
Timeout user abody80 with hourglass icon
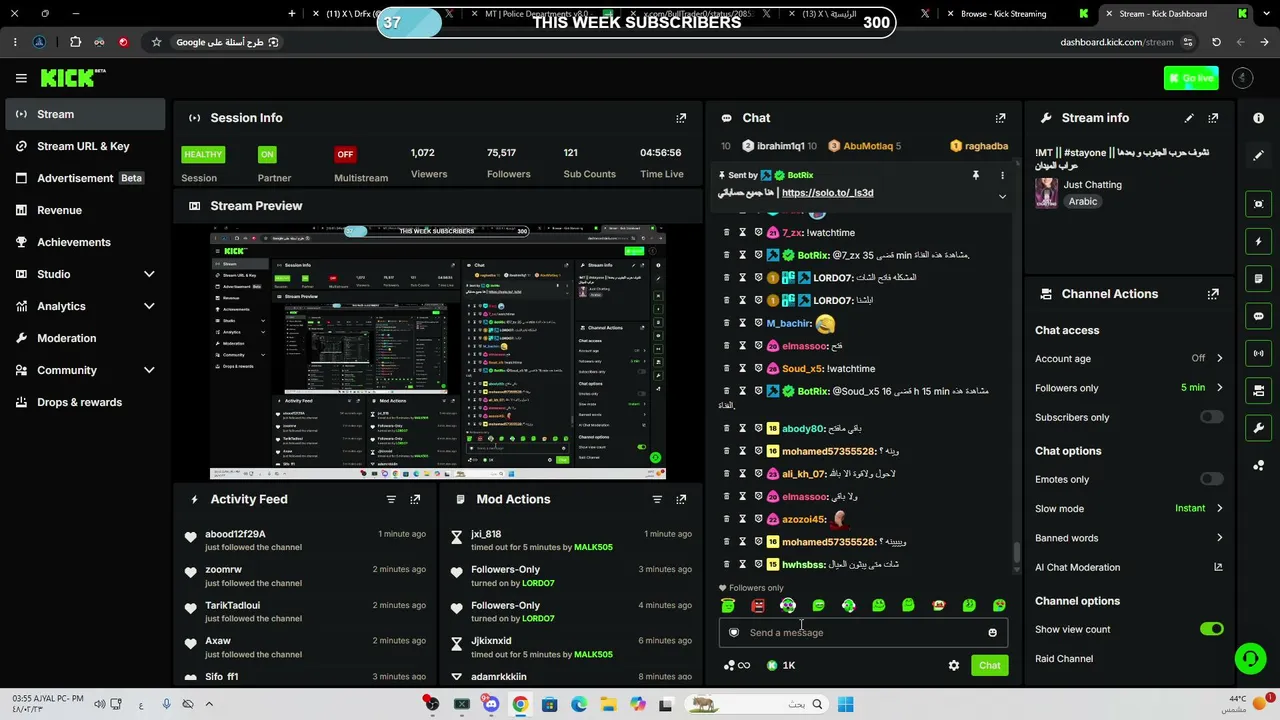coord(743,428)
